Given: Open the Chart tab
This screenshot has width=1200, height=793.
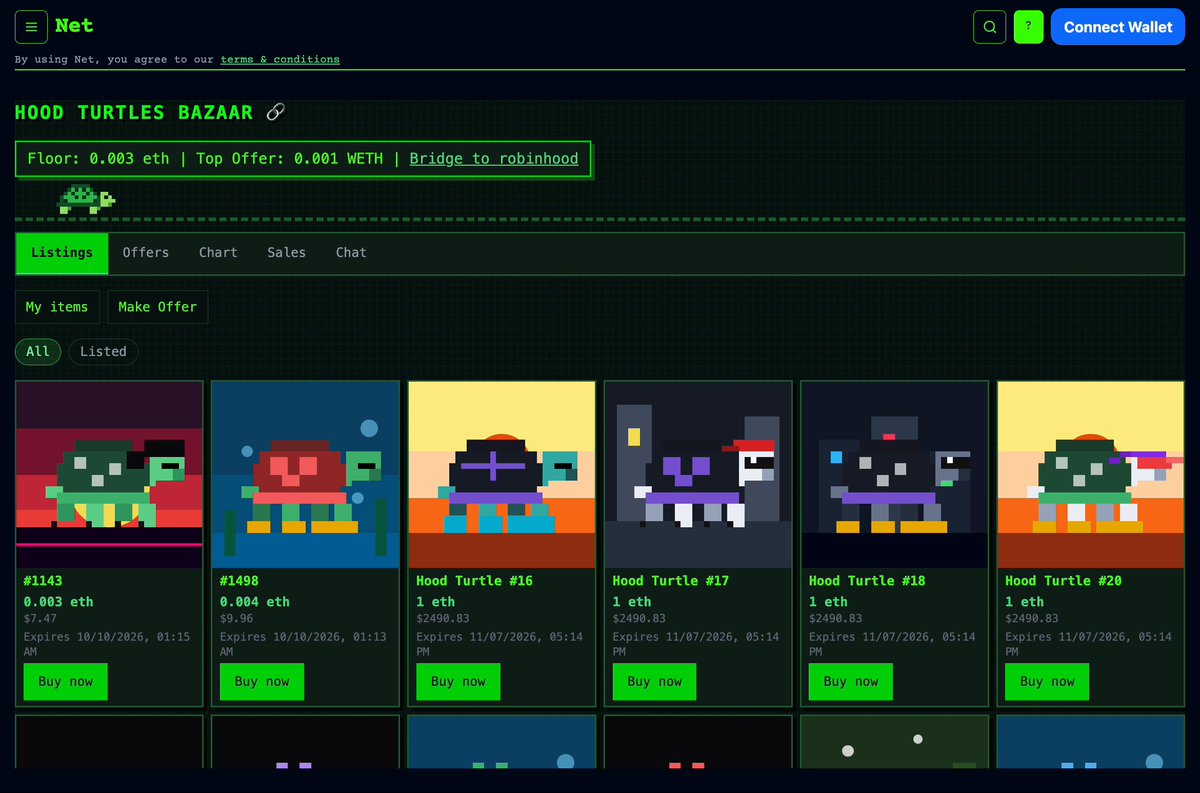Looking at the screenshot, I should pyautogui.click(x=218, y=253).
